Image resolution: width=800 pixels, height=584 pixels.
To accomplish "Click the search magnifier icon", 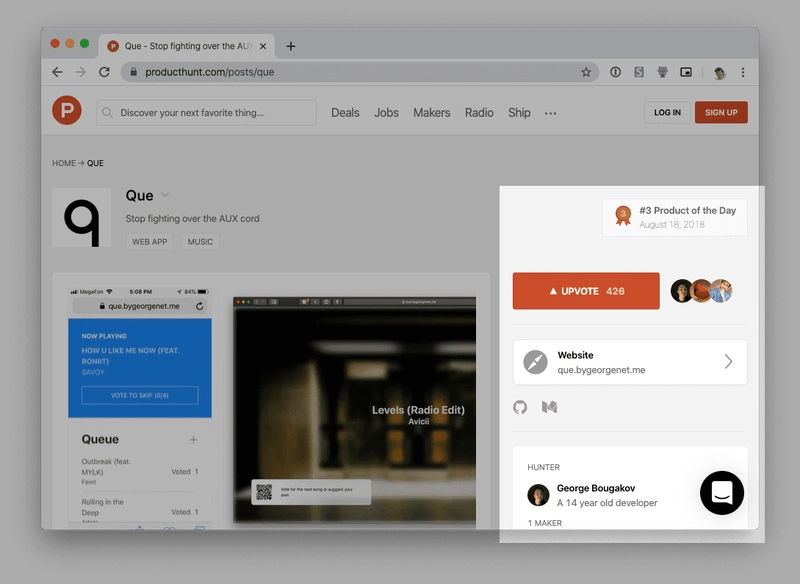I will 107,113.
